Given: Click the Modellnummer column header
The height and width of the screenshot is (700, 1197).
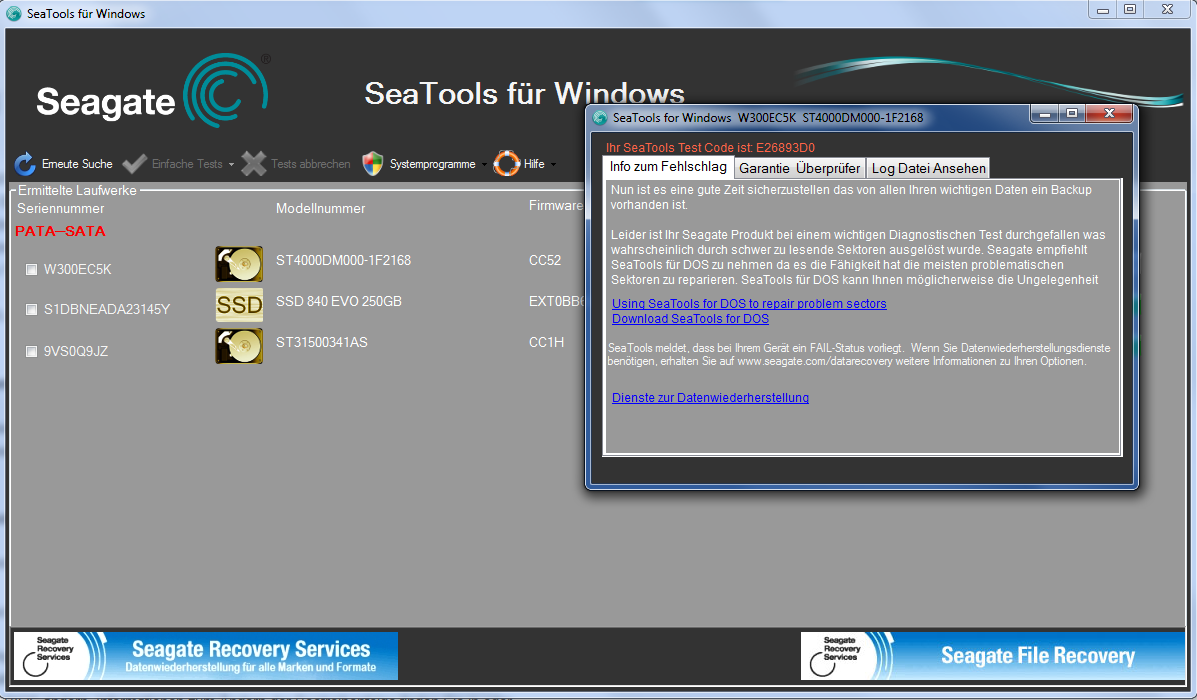Looking at the screenshot, I should point(321,208).
